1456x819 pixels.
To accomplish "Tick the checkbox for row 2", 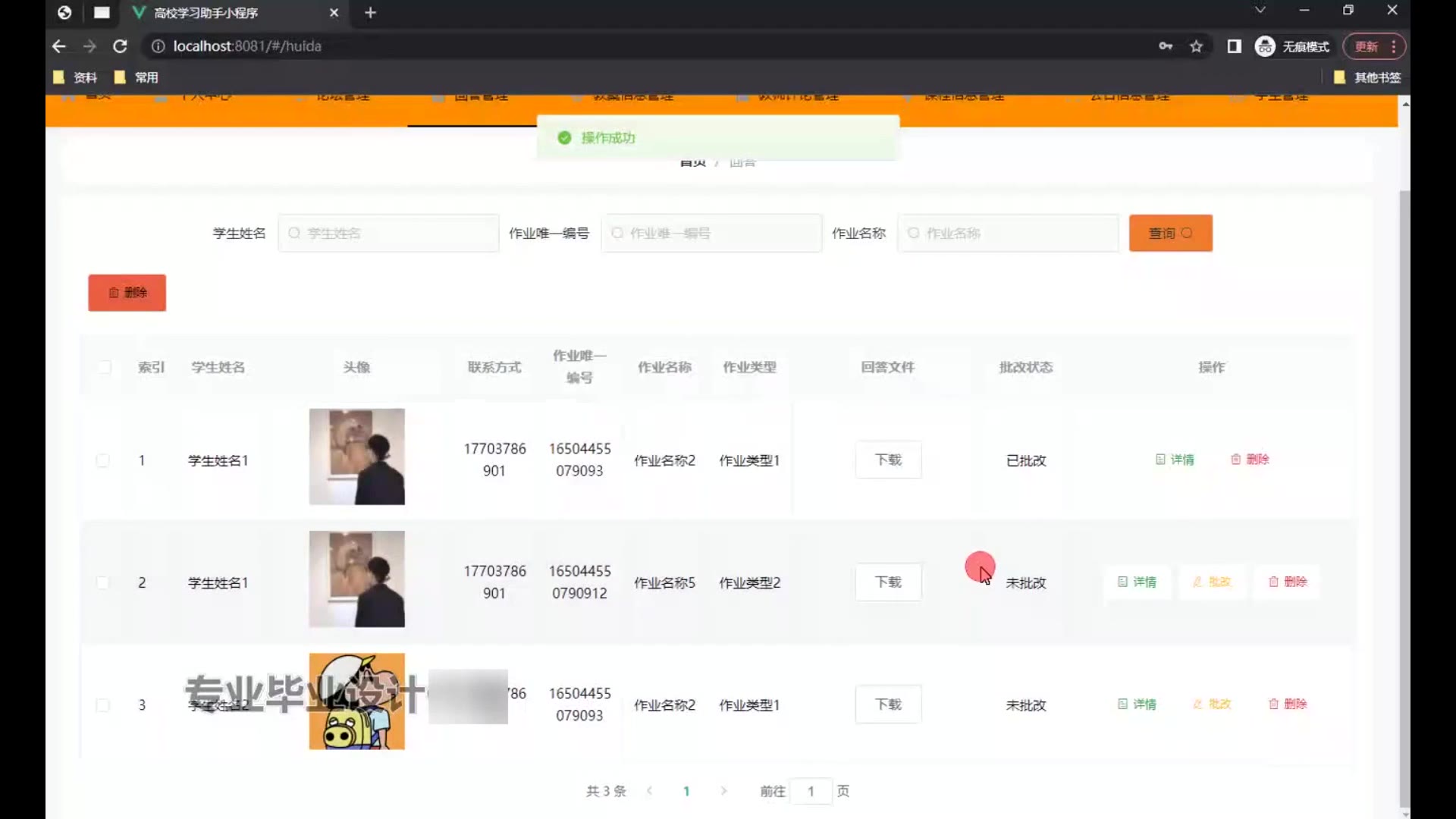I will pyautogui.click(x=103, y=582).
